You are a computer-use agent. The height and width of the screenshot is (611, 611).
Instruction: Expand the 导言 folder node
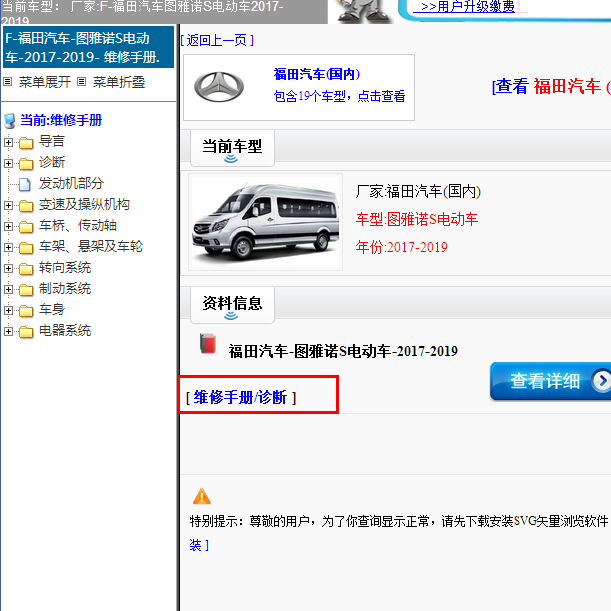[x=8, y=142]
